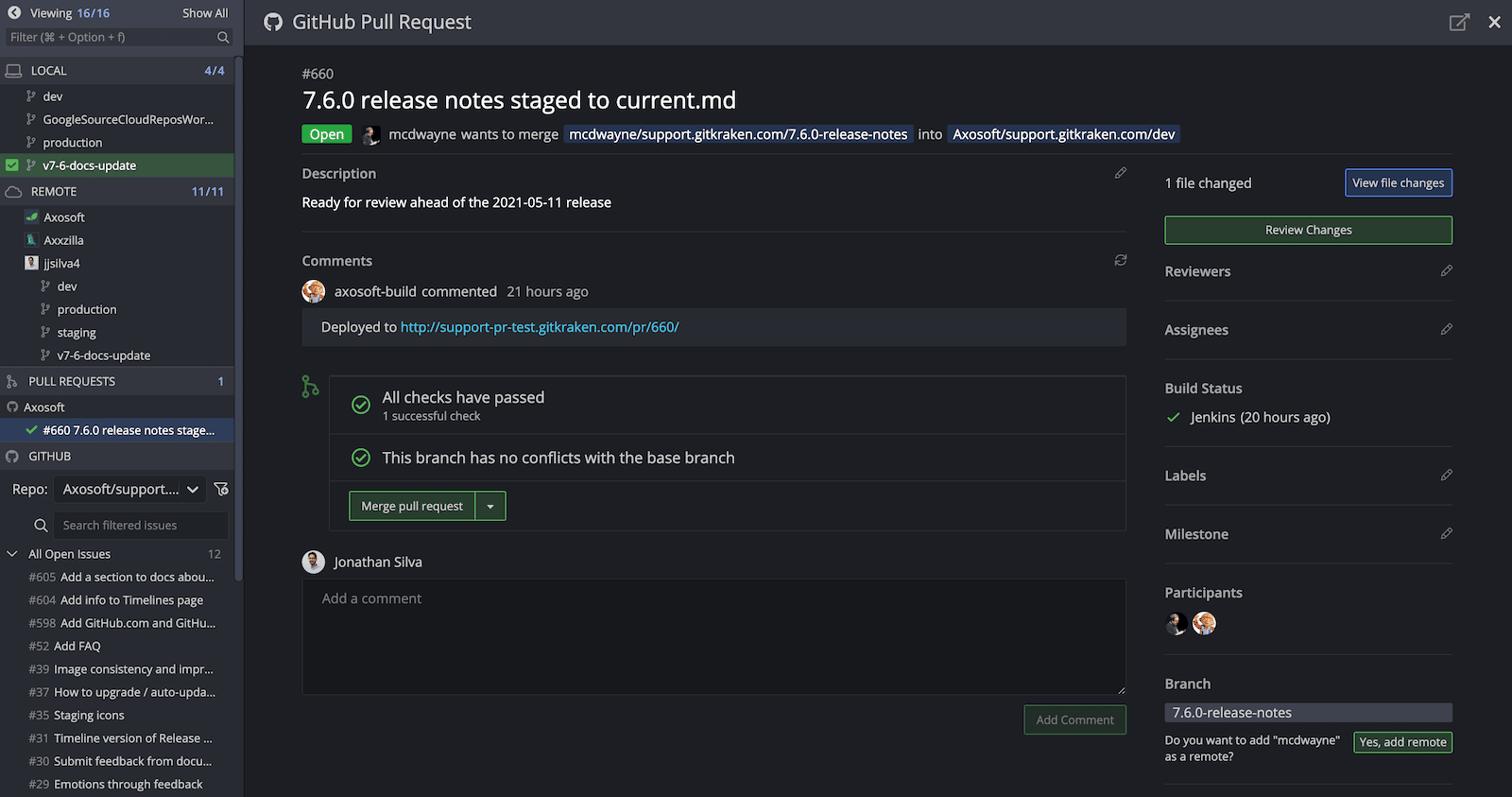Edit Labels with the pencil icon

click(x=1446, y=476)
